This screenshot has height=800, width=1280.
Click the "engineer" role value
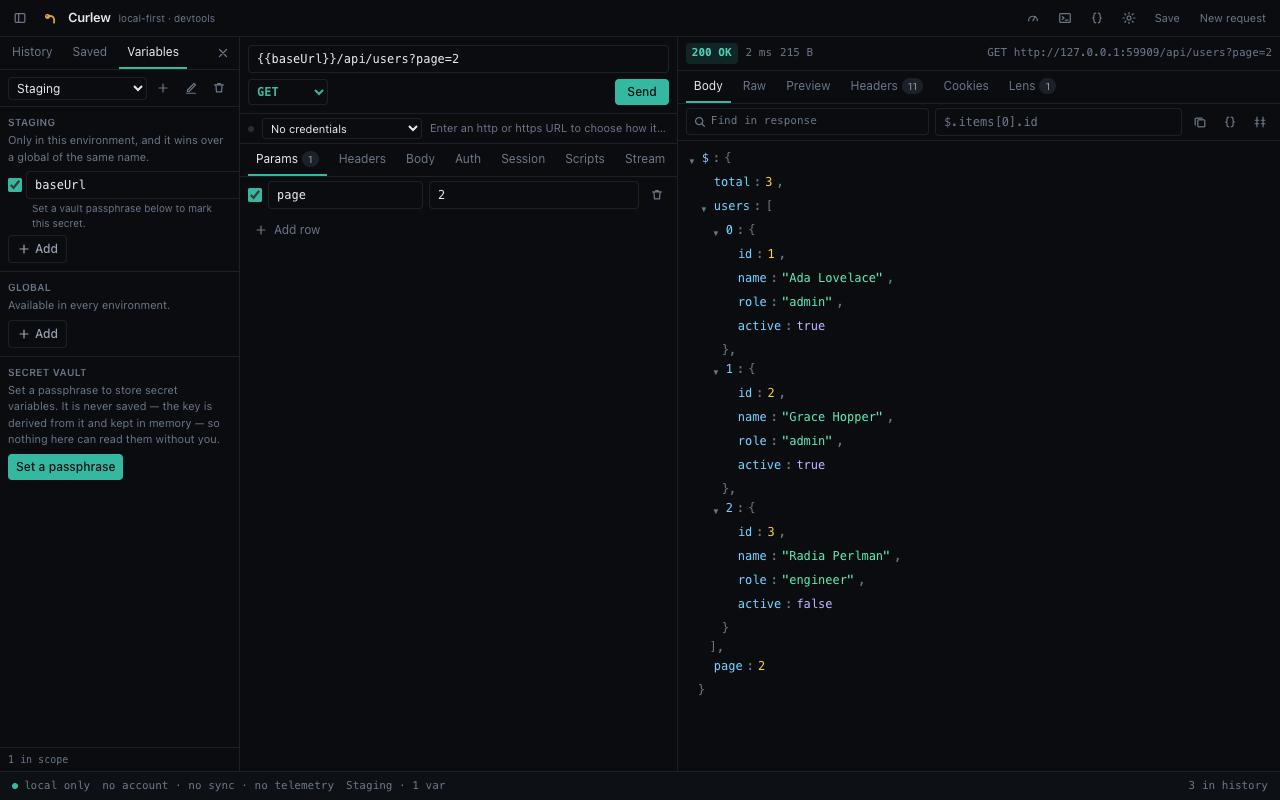(x=818, y=580)
